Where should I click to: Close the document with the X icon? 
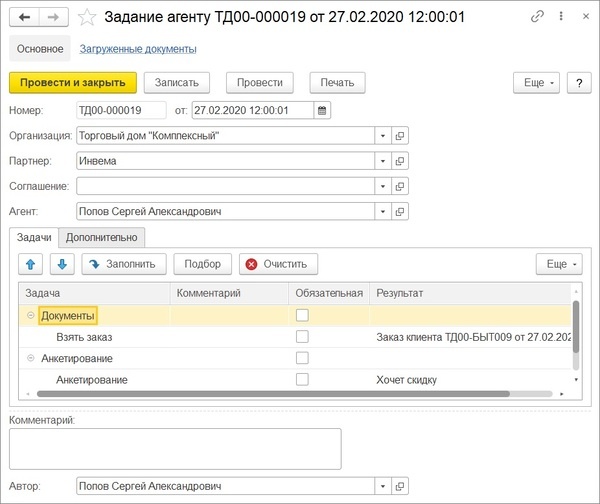coord(586,16)
